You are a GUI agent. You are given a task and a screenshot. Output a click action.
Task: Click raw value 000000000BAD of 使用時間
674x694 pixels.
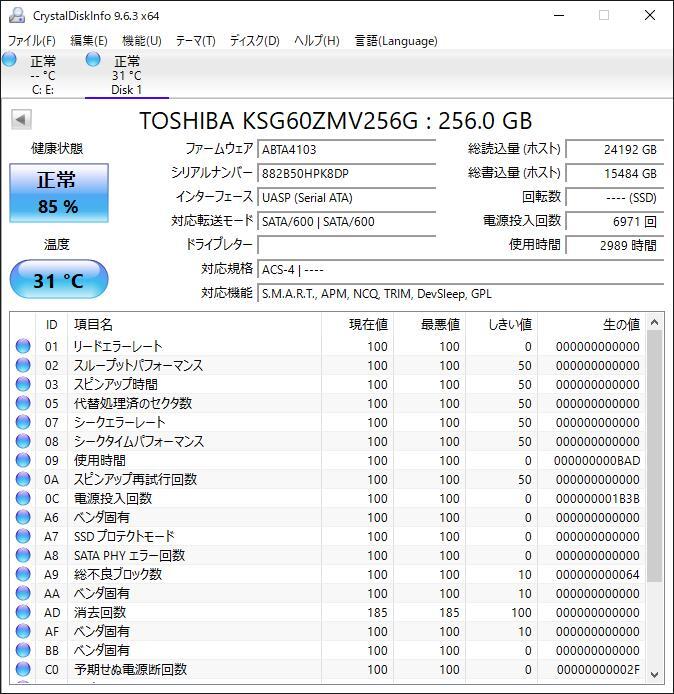pyautogui.click(x=597, y=461)
